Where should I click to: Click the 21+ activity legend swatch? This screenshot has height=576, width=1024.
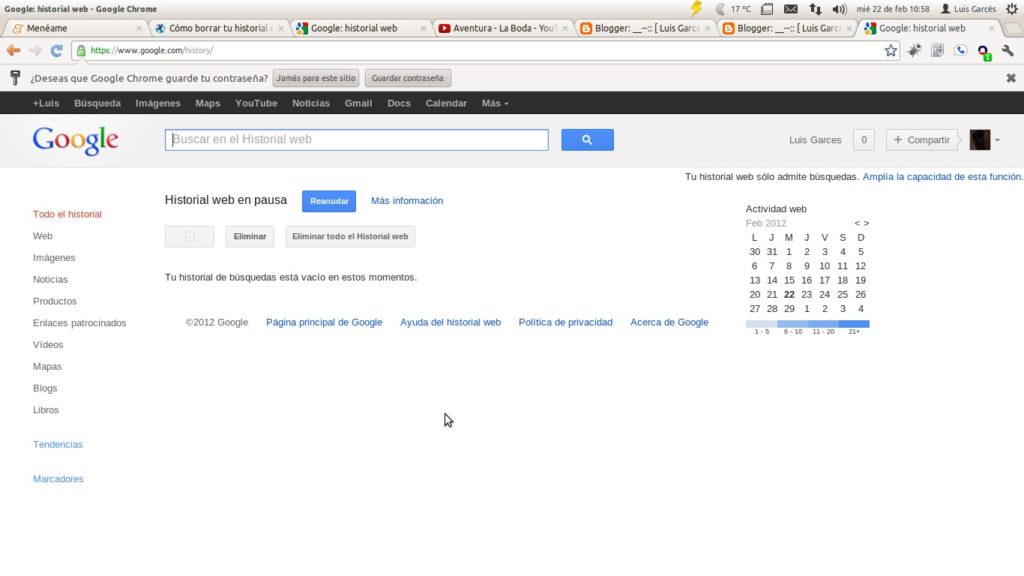pos(854,324)
